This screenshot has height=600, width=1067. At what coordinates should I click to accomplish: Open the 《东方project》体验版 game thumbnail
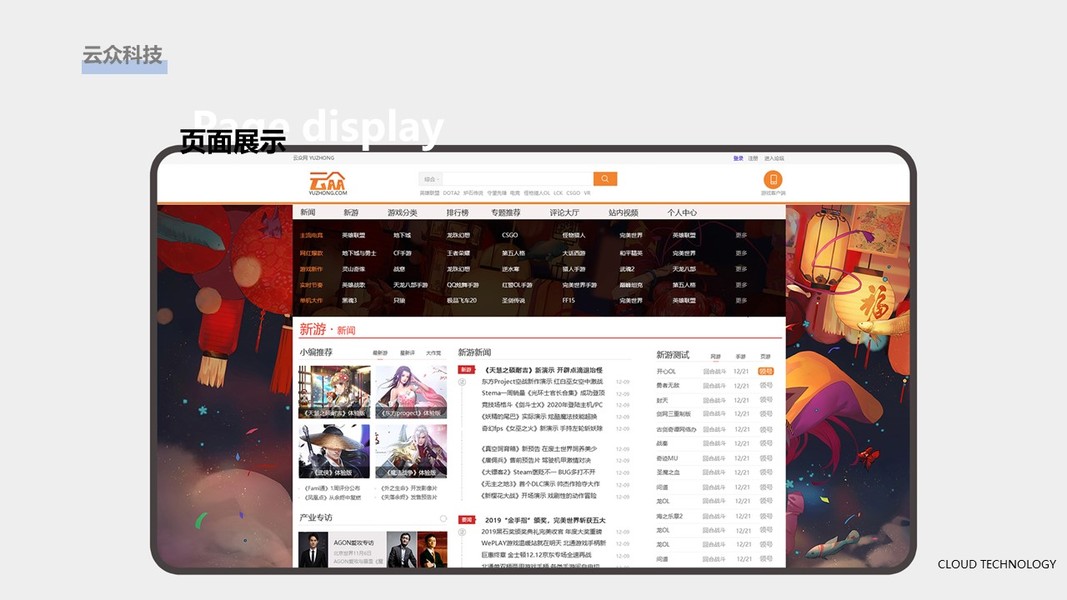point(411,392)
